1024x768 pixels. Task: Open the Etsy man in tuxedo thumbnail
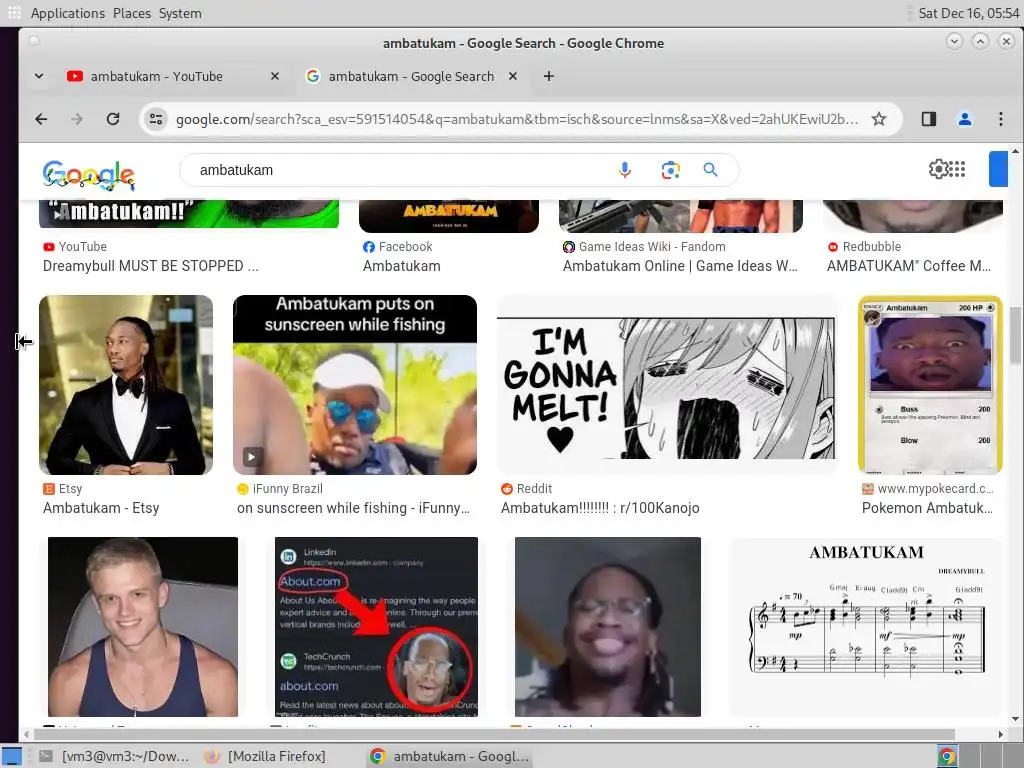126,385
